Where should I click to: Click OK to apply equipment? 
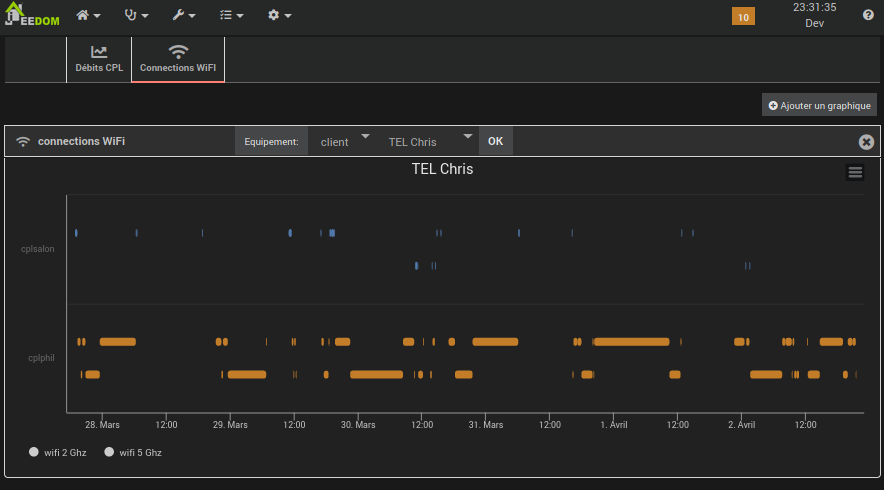tap(496, 142)
